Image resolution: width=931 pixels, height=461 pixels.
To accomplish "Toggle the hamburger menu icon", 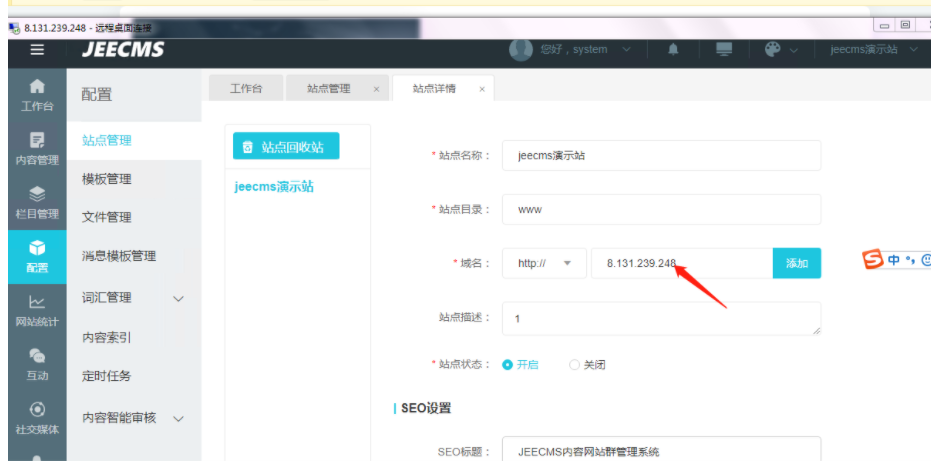I will click(x=37, y=50).
